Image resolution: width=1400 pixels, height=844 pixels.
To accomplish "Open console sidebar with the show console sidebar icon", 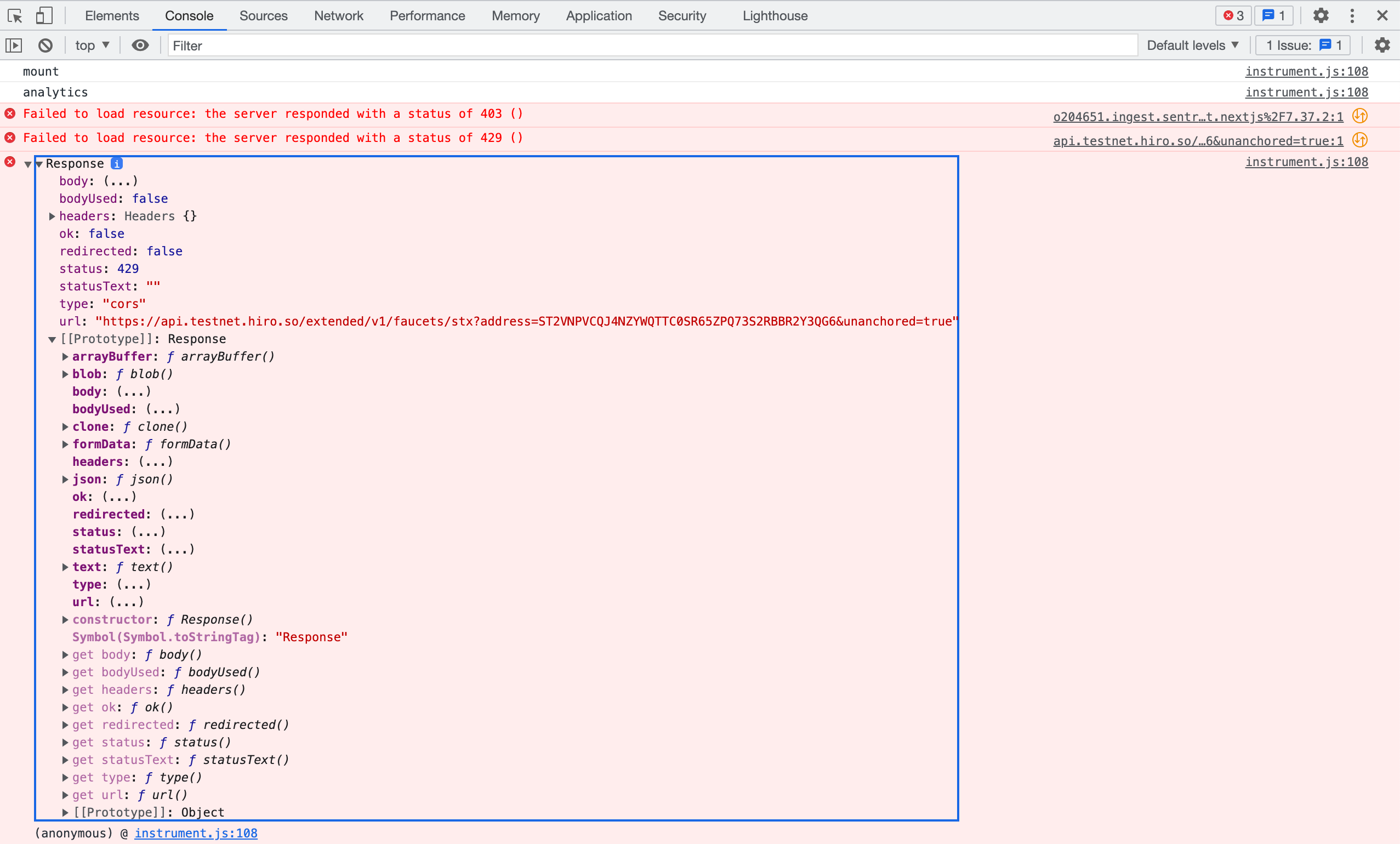I will 14,45.
